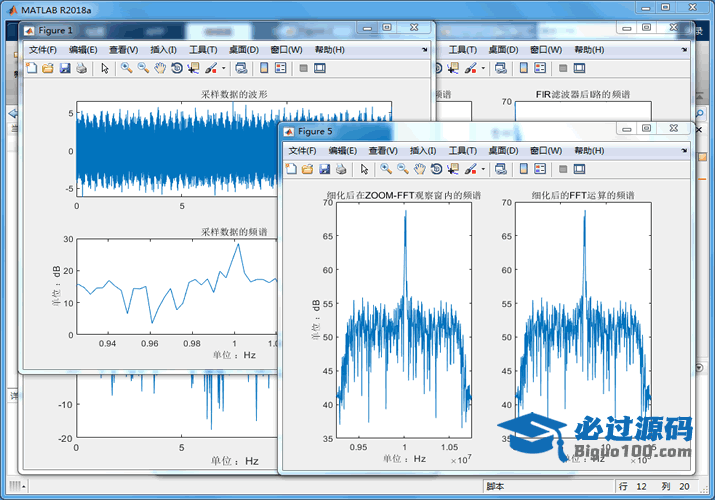Open 编辑(E) menu in Figure 1
This screenshot has height=500, width=715.
(83, 50)
